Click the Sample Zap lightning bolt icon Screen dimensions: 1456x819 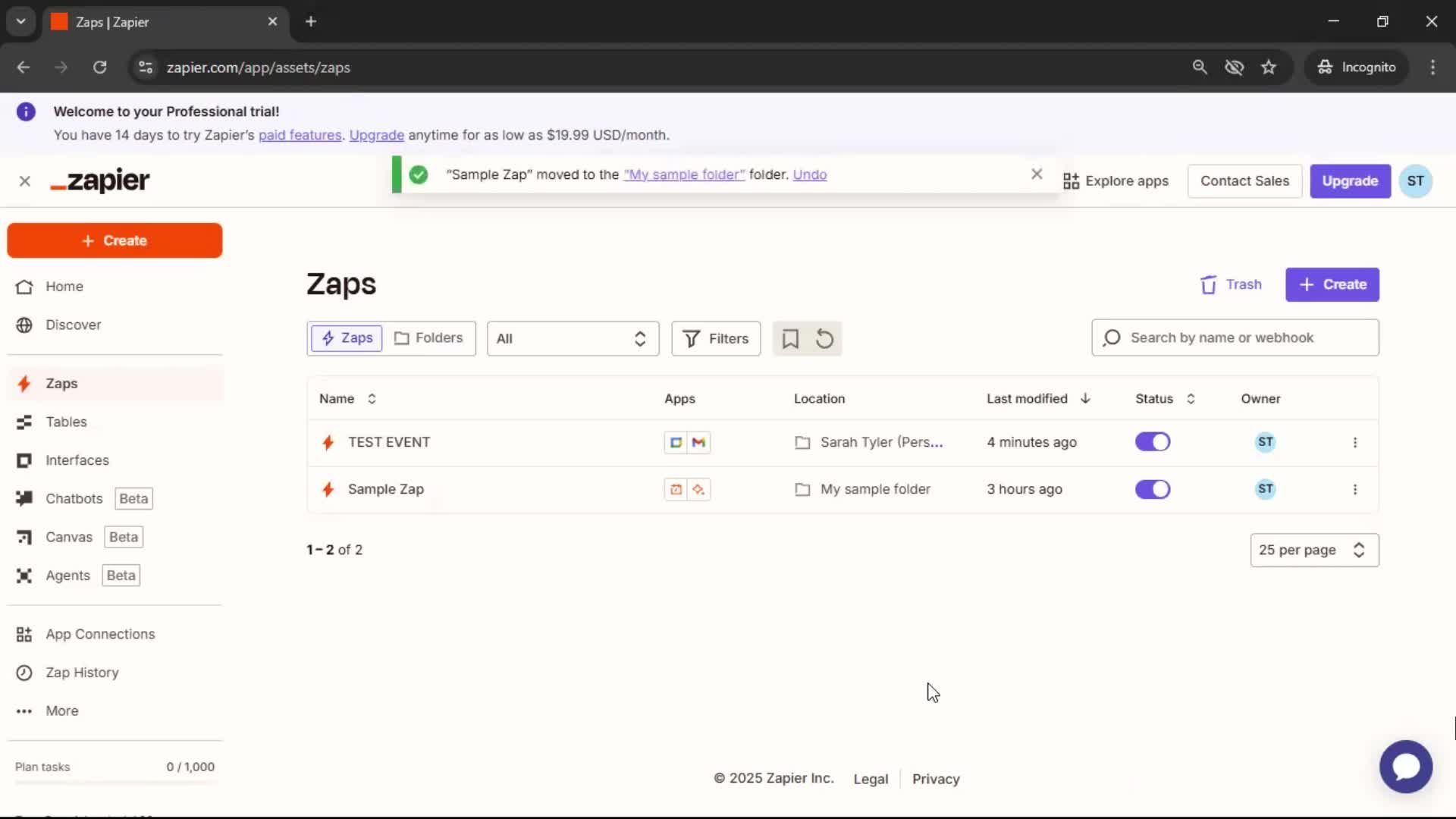pyautogui.click(x=328, y=489)
